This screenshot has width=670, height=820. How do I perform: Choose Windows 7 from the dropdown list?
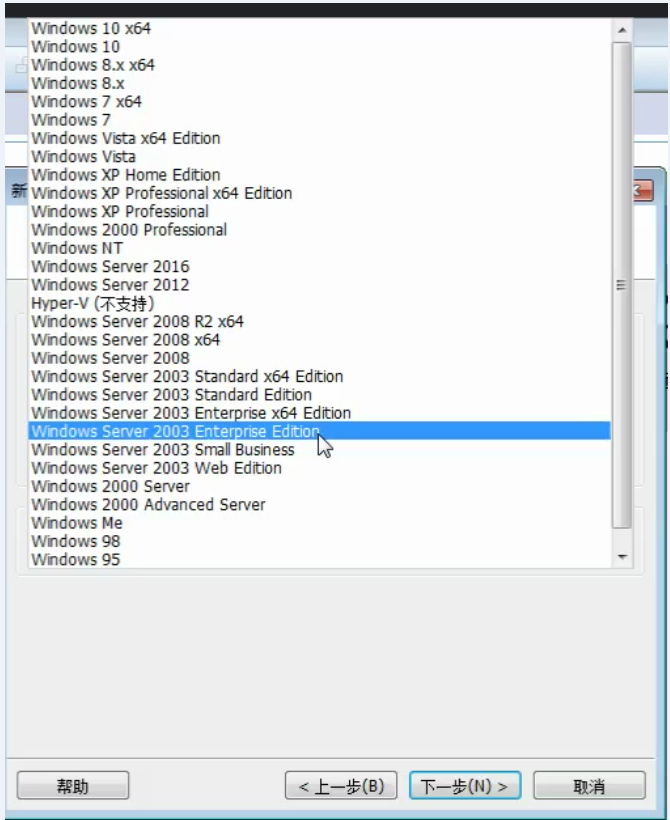click(x=319, y=120)
